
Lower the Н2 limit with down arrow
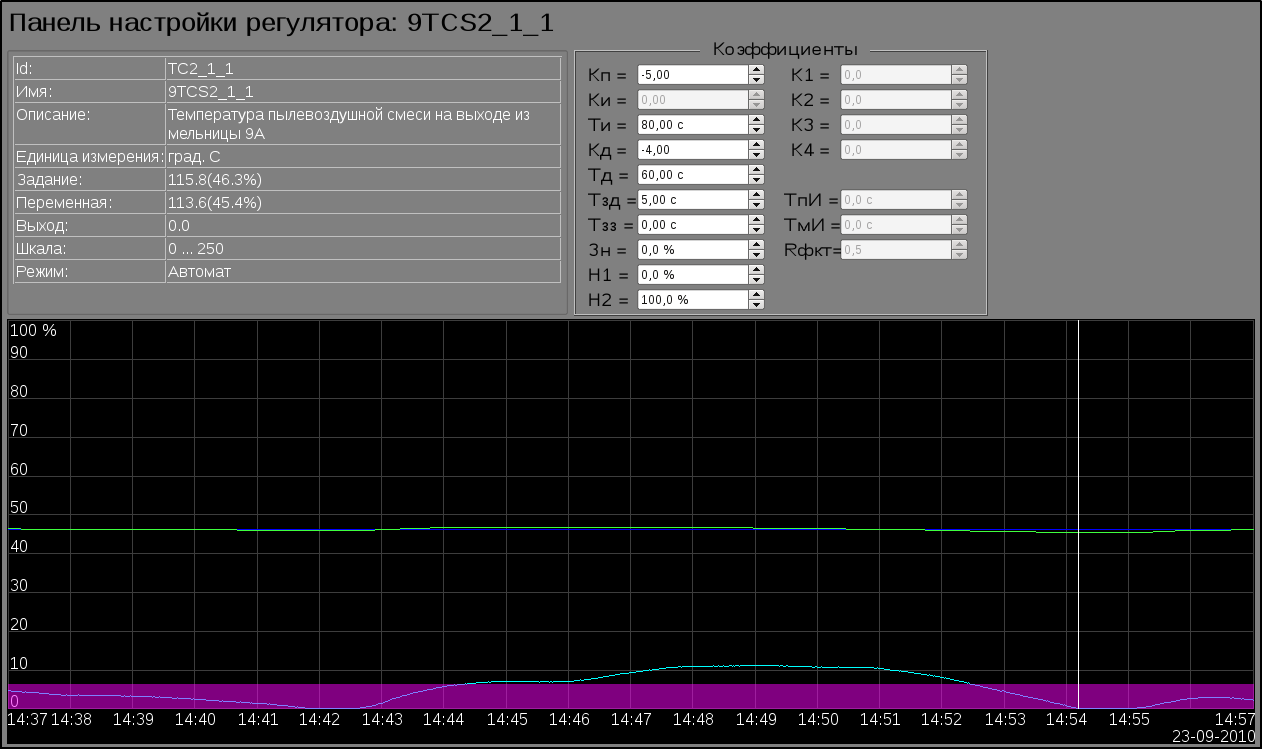point(757,304)
